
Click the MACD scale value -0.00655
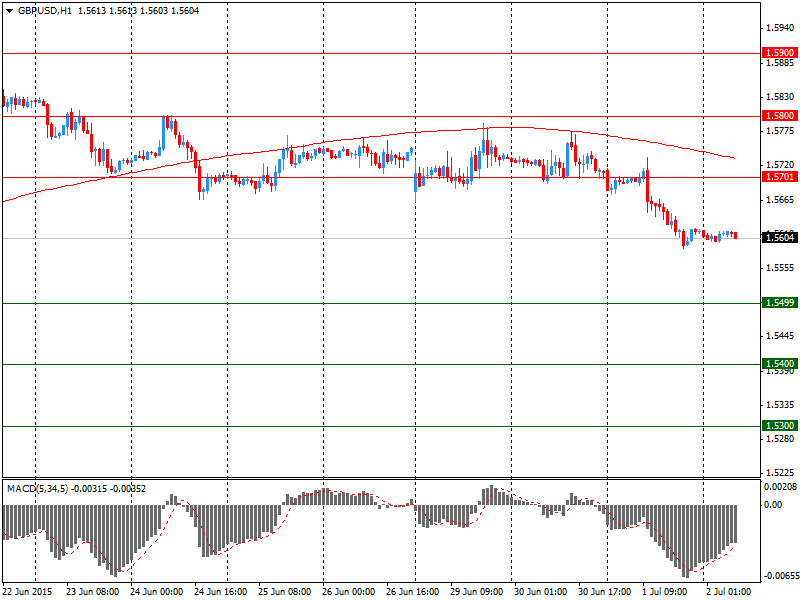click(x=780, y=576)
